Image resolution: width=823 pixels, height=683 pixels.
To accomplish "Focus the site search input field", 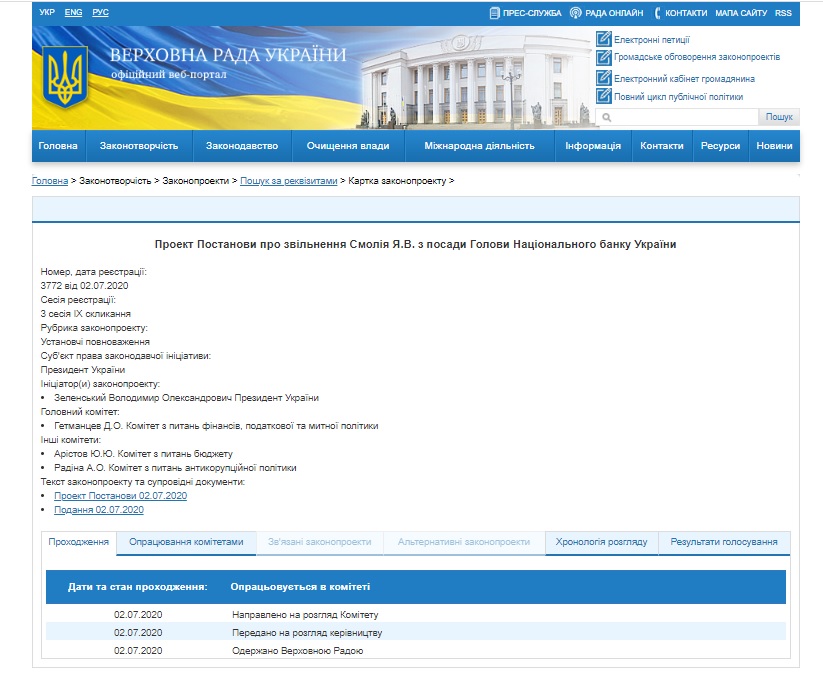I will click(677, 117).
